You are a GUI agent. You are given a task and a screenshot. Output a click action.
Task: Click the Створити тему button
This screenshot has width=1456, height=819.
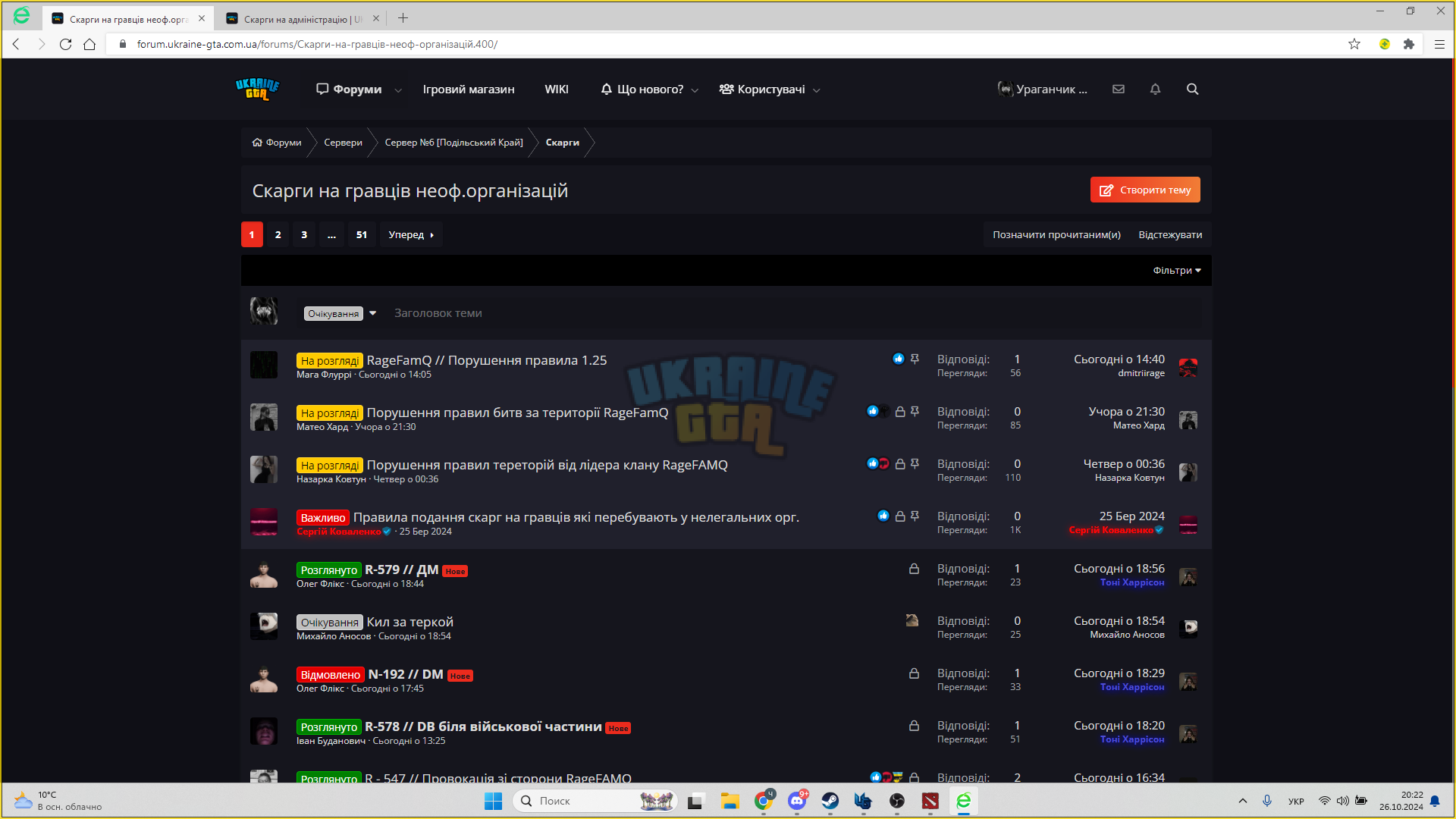(x=1145, y=190)
